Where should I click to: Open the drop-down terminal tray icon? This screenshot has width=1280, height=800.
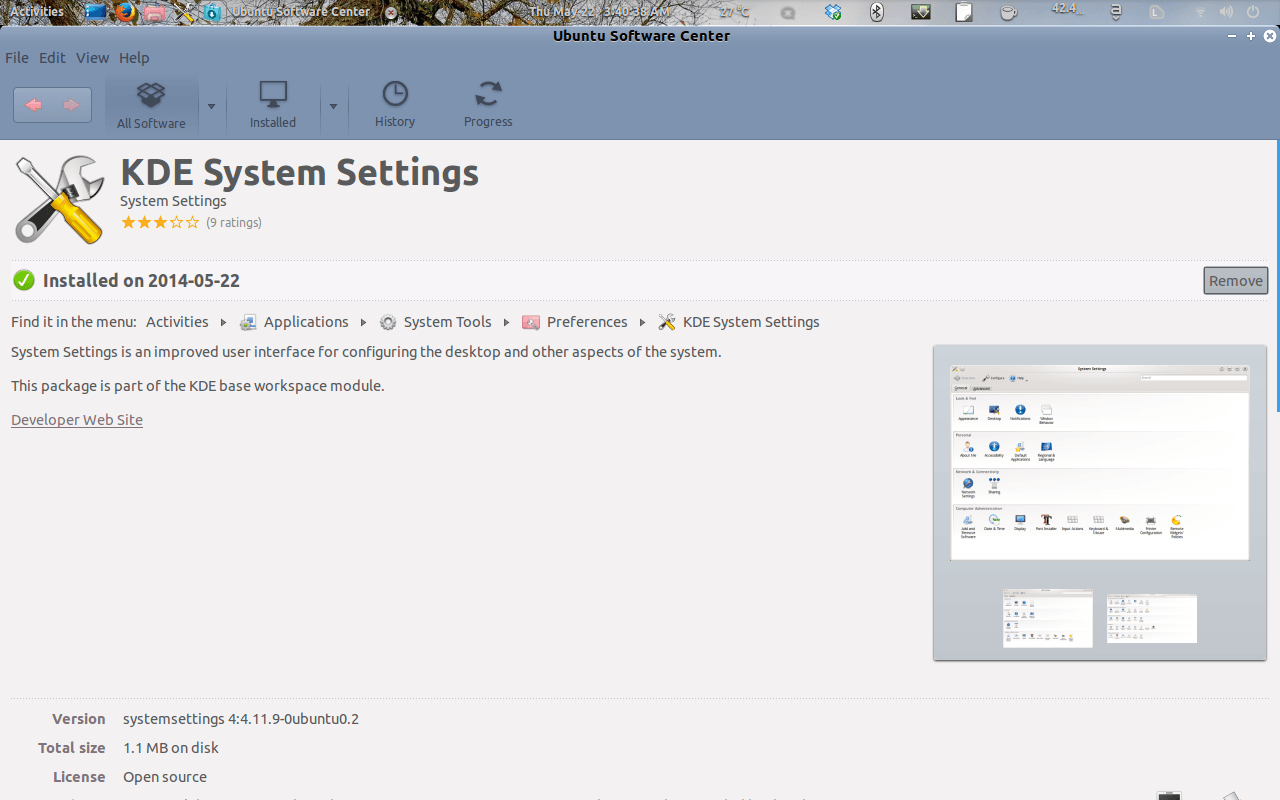point(921,12)
